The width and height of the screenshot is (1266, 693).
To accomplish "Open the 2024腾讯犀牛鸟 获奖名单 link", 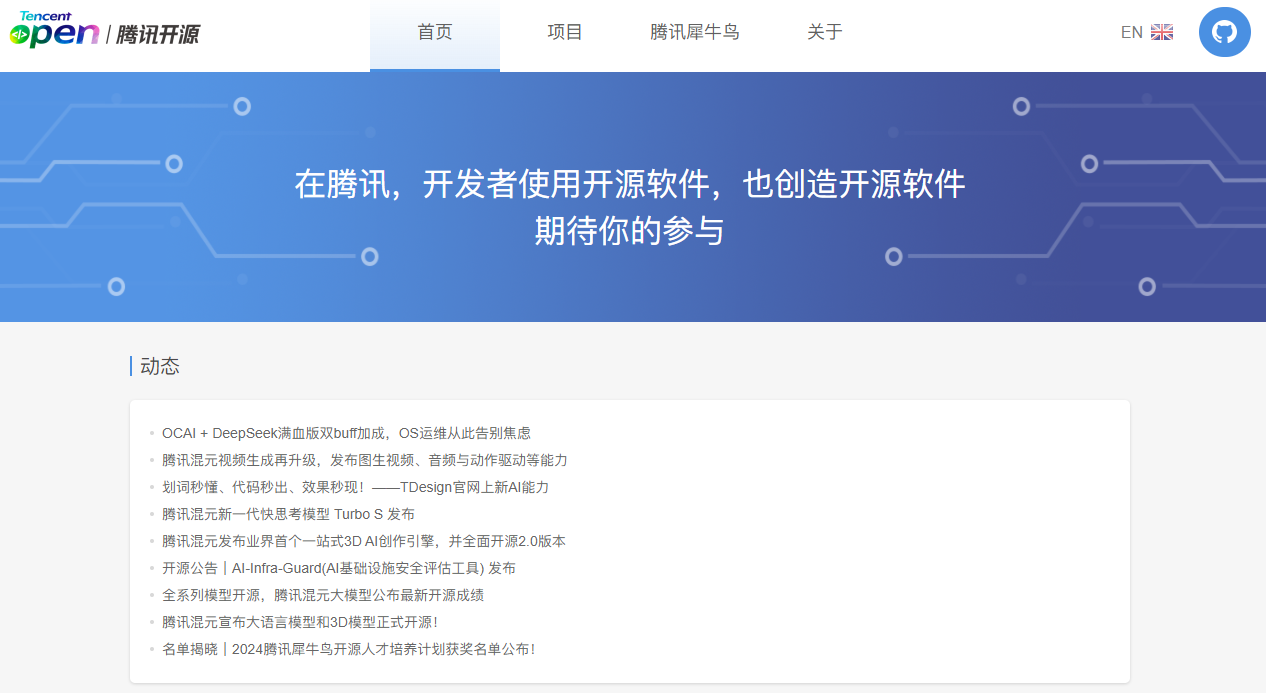I will tap(348, 649).
